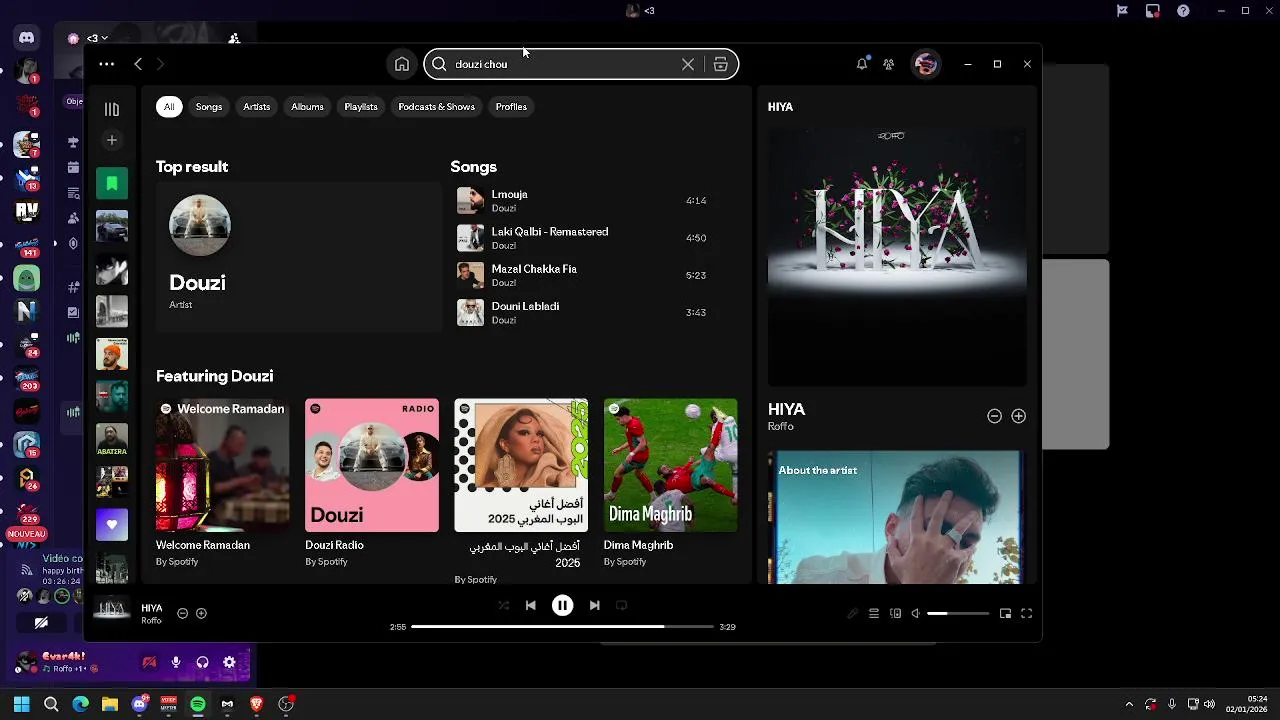Toggle the play queue panel
The width and height of the screenshot is (1280, 720).
pos(874,613)
